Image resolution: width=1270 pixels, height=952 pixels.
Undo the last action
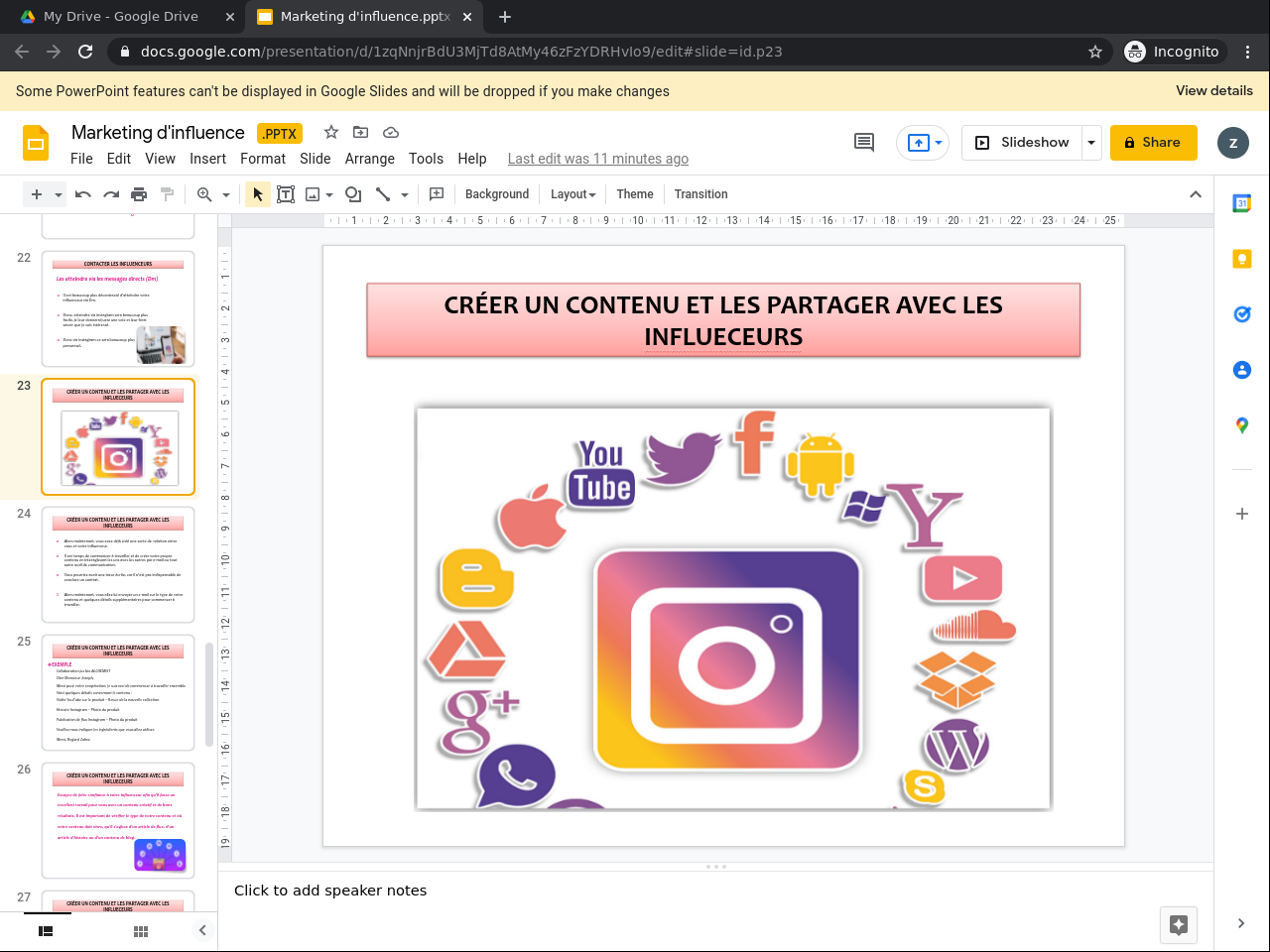(83, 194)
